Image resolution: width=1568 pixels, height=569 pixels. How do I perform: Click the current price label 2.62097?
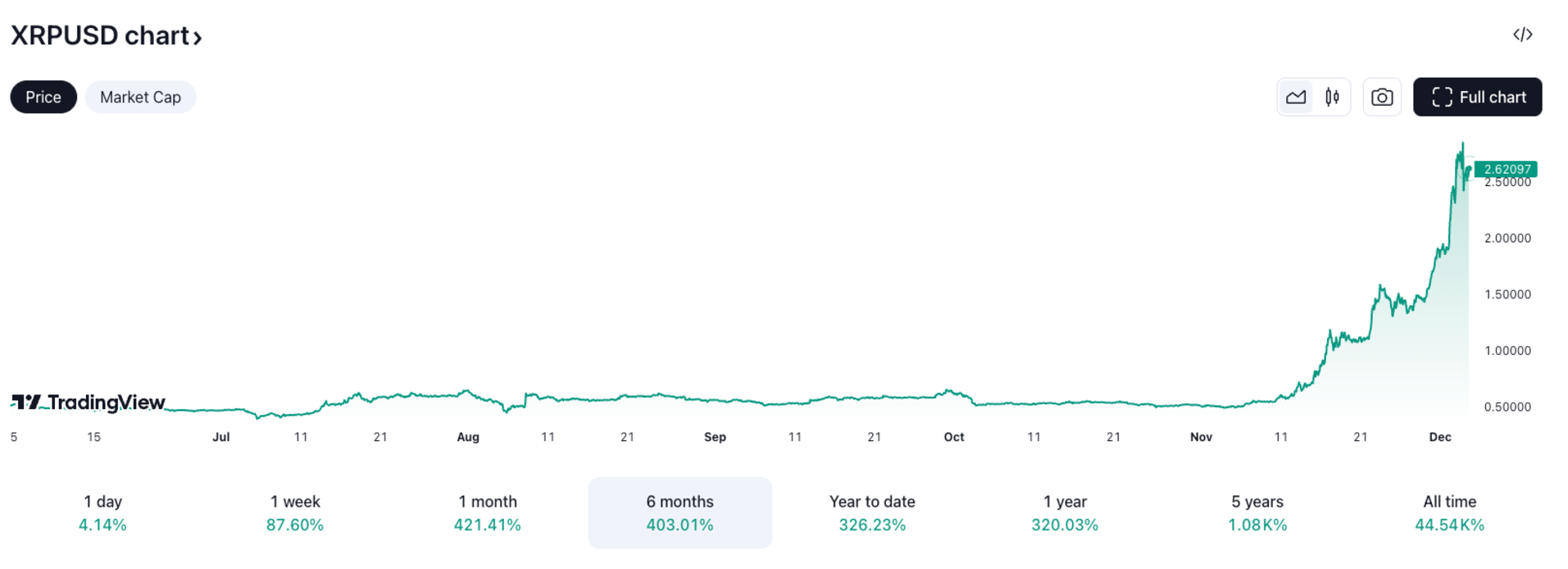click(x=1506, y=170)
